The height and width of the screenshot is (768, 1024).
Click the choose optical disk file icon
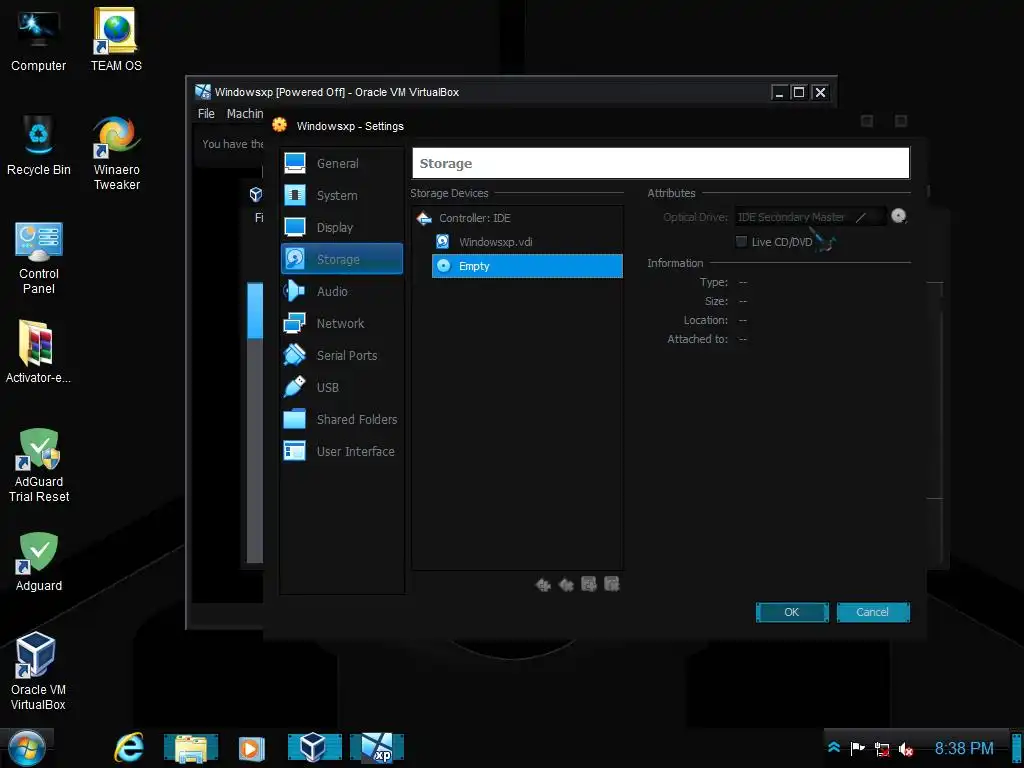899,216
